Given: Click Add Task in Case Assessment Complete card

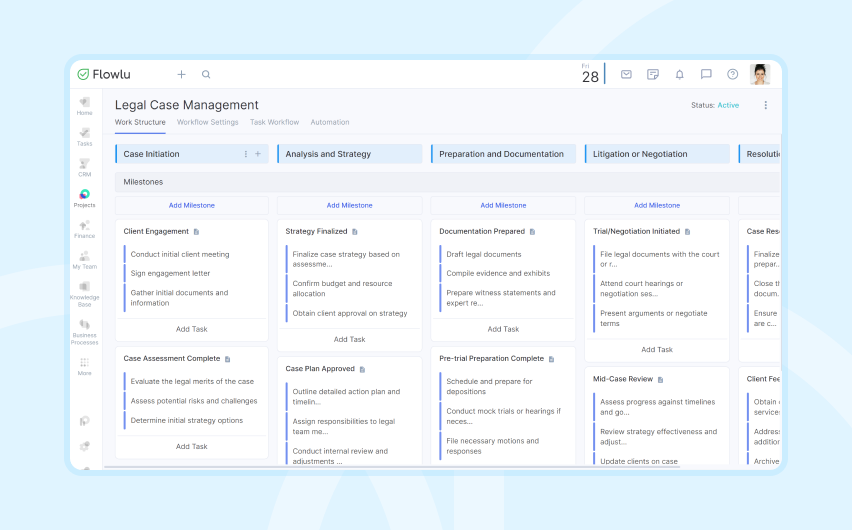Looking at the screenshot, I should [x=192, y=446].
